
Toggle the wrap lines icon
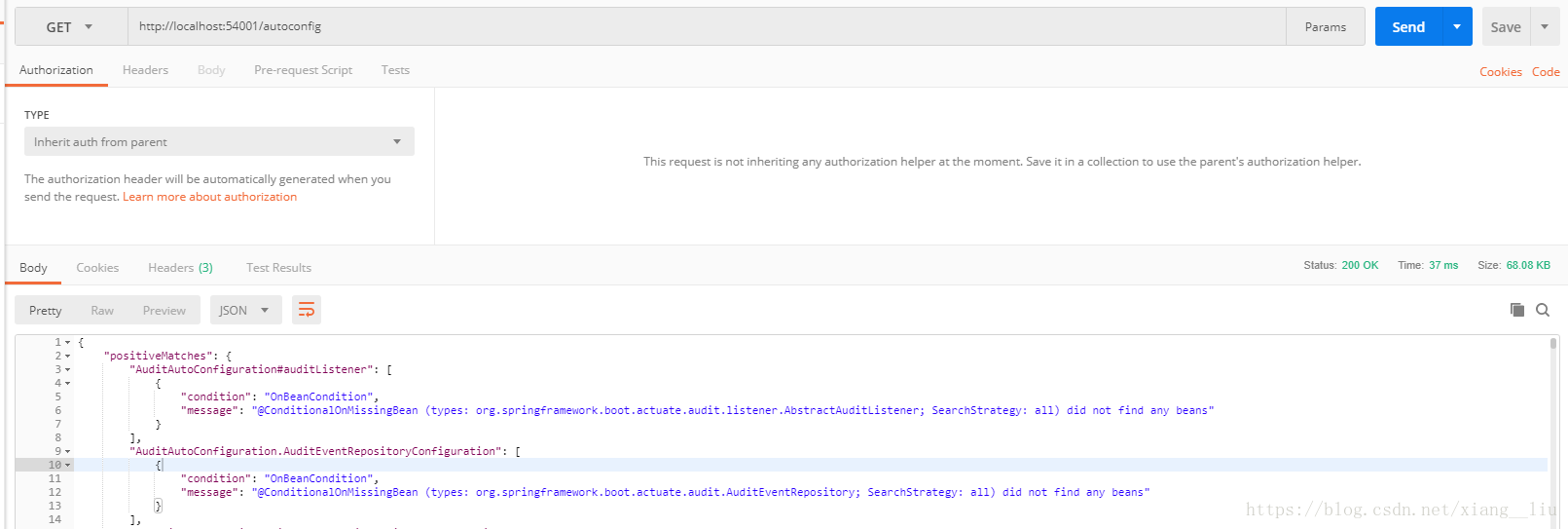[x=306, y=310]
